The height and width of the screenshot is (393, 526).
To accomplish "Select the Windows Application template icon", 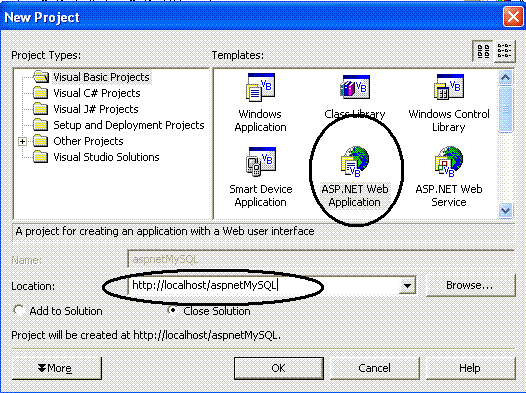I will tap(260, 87).
